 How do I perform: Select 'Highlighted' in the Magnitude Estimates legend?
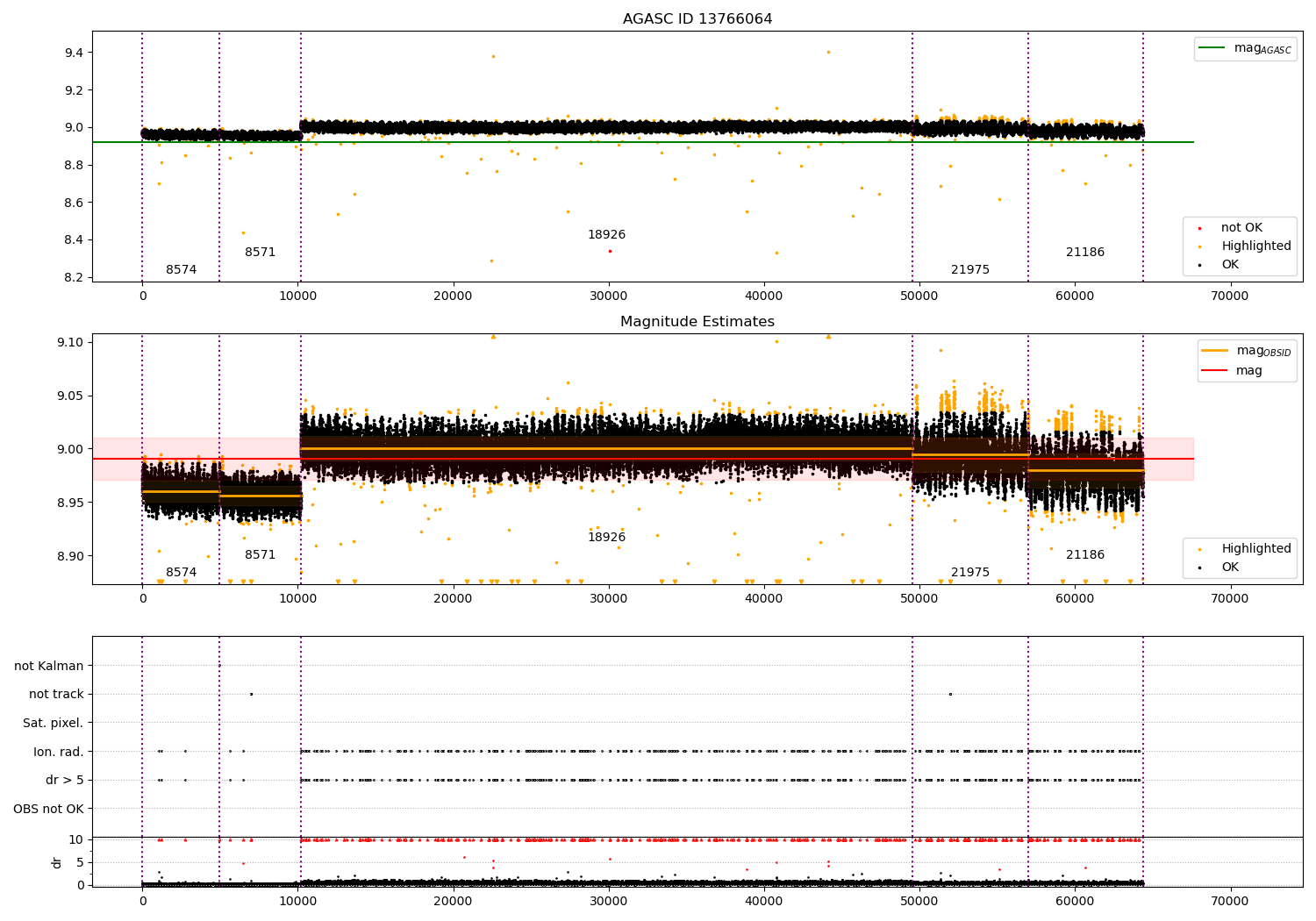pos(1245,549)
